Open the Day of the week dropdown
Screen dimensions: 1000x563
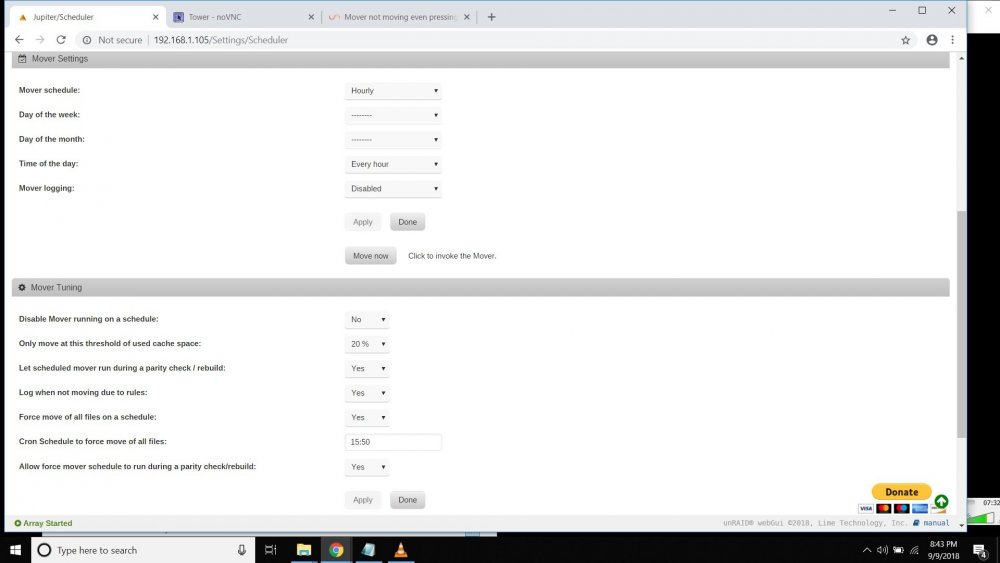click(393, 115)
